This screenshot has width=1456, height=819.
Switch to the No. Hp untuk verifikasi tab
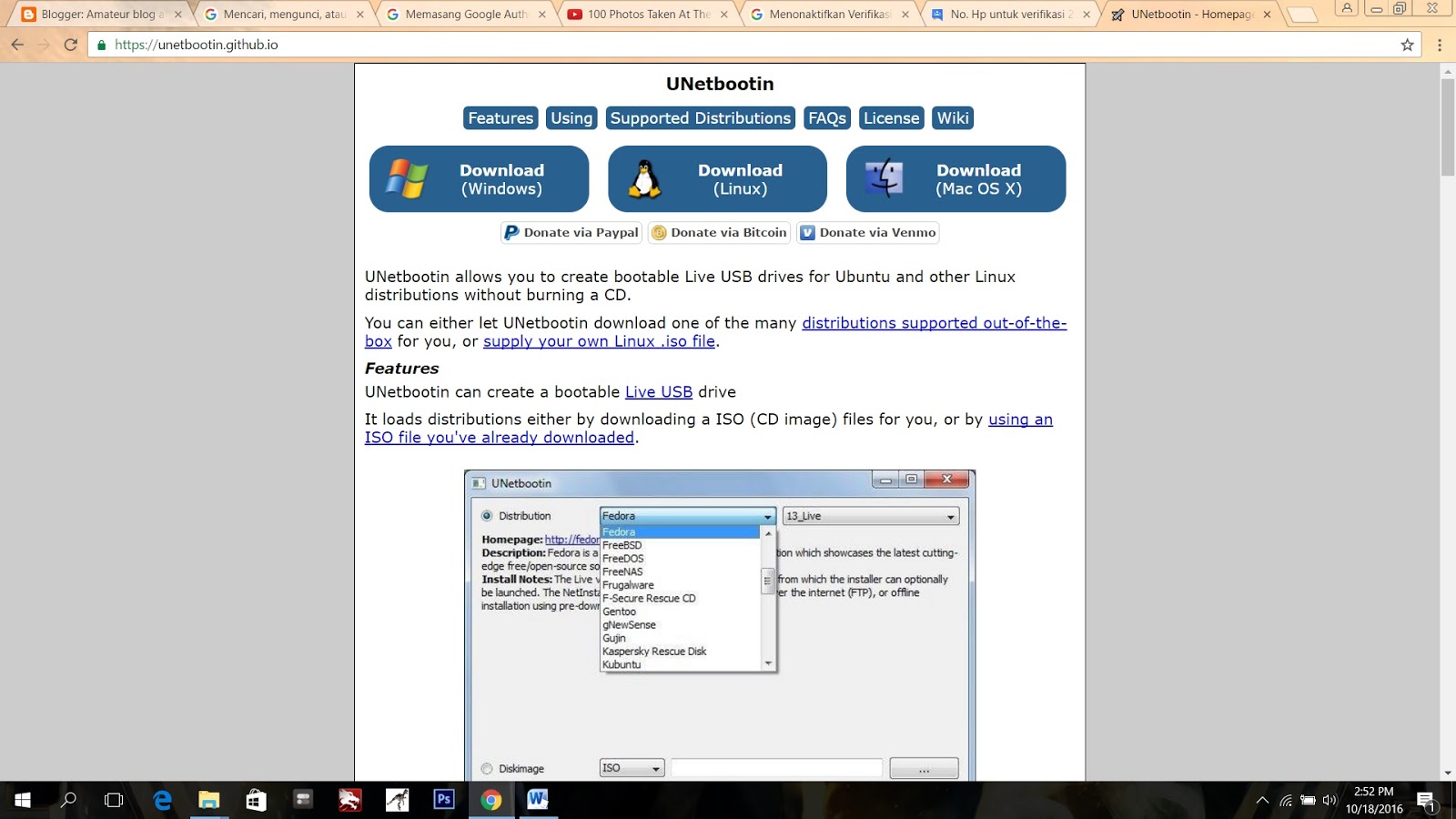click(x=1011, y=15)
